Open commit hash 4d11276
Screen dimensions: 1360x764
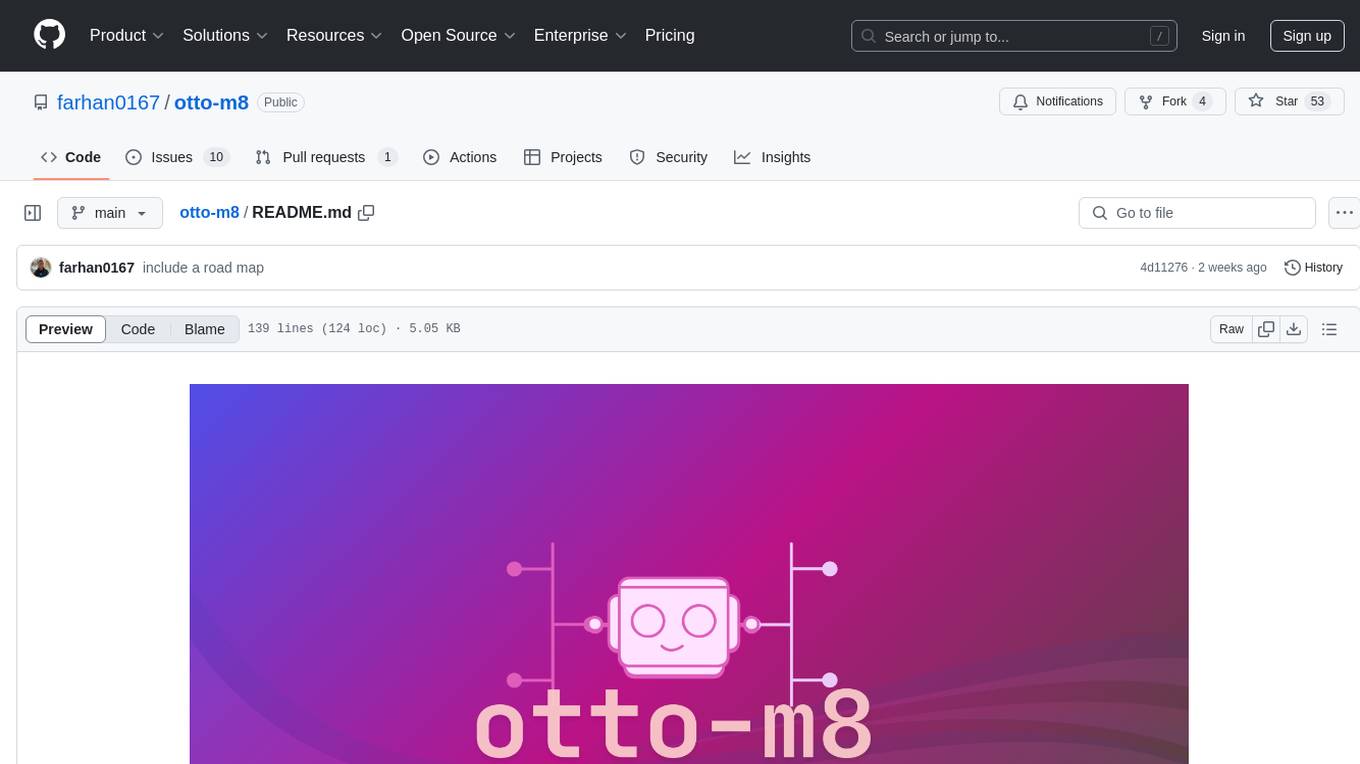pyautogui.click(x=1164, y=268)
